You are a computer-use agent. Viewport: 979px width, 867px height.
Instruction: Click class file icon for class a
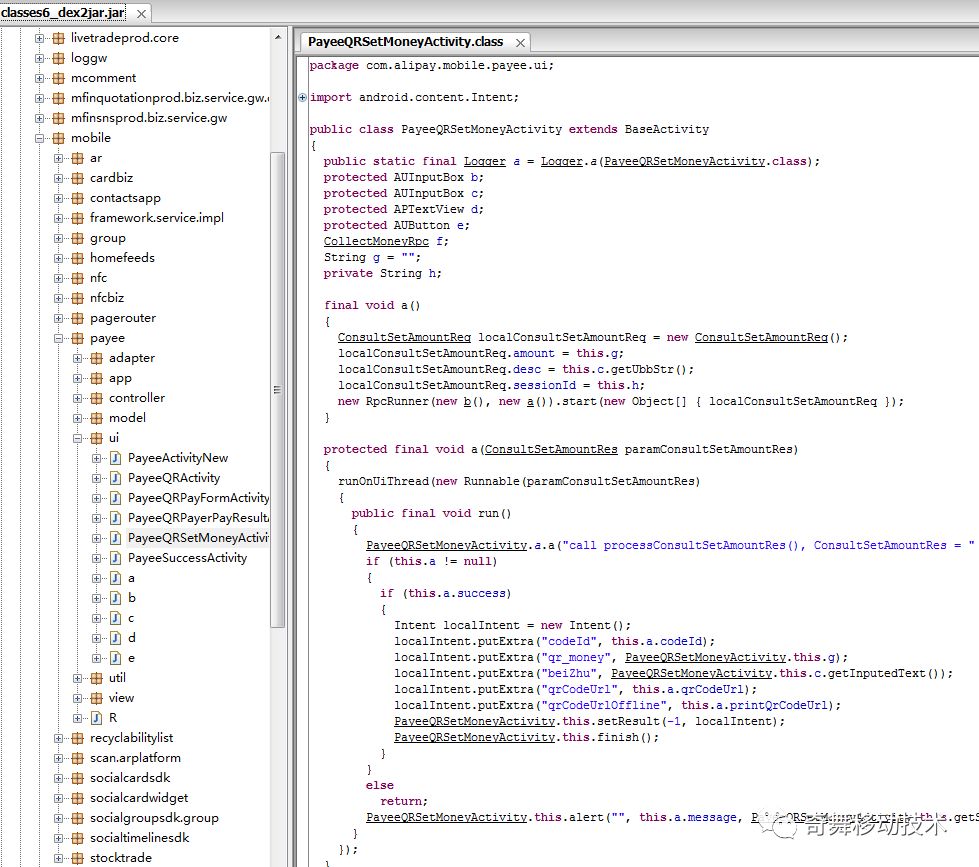coord(116,578)
